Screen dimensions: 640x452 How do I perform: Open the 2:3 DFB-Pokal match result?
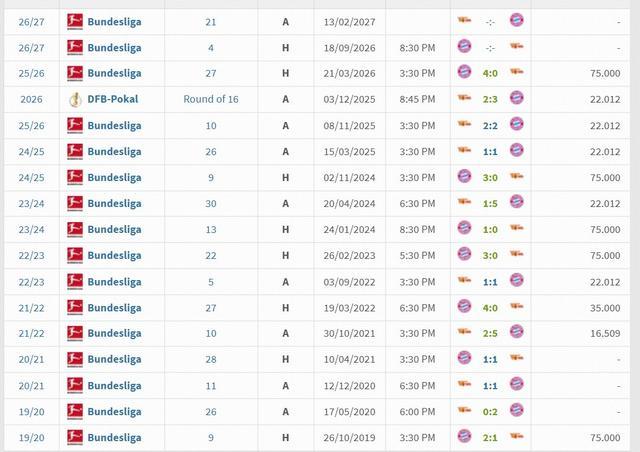tap(490, 99)
